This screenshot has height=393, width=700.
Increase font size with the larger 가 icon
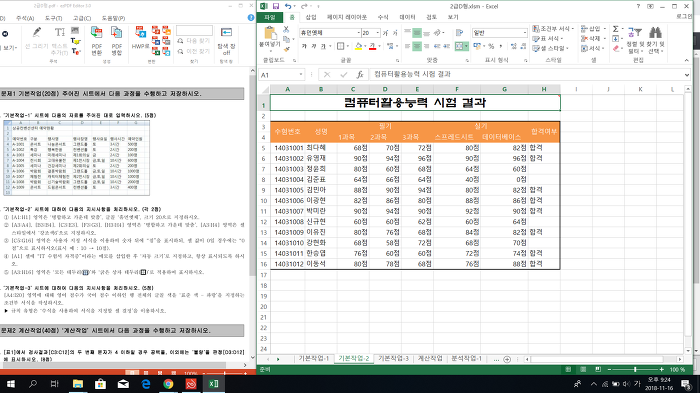pyautogui.click(x=385, y=33)
